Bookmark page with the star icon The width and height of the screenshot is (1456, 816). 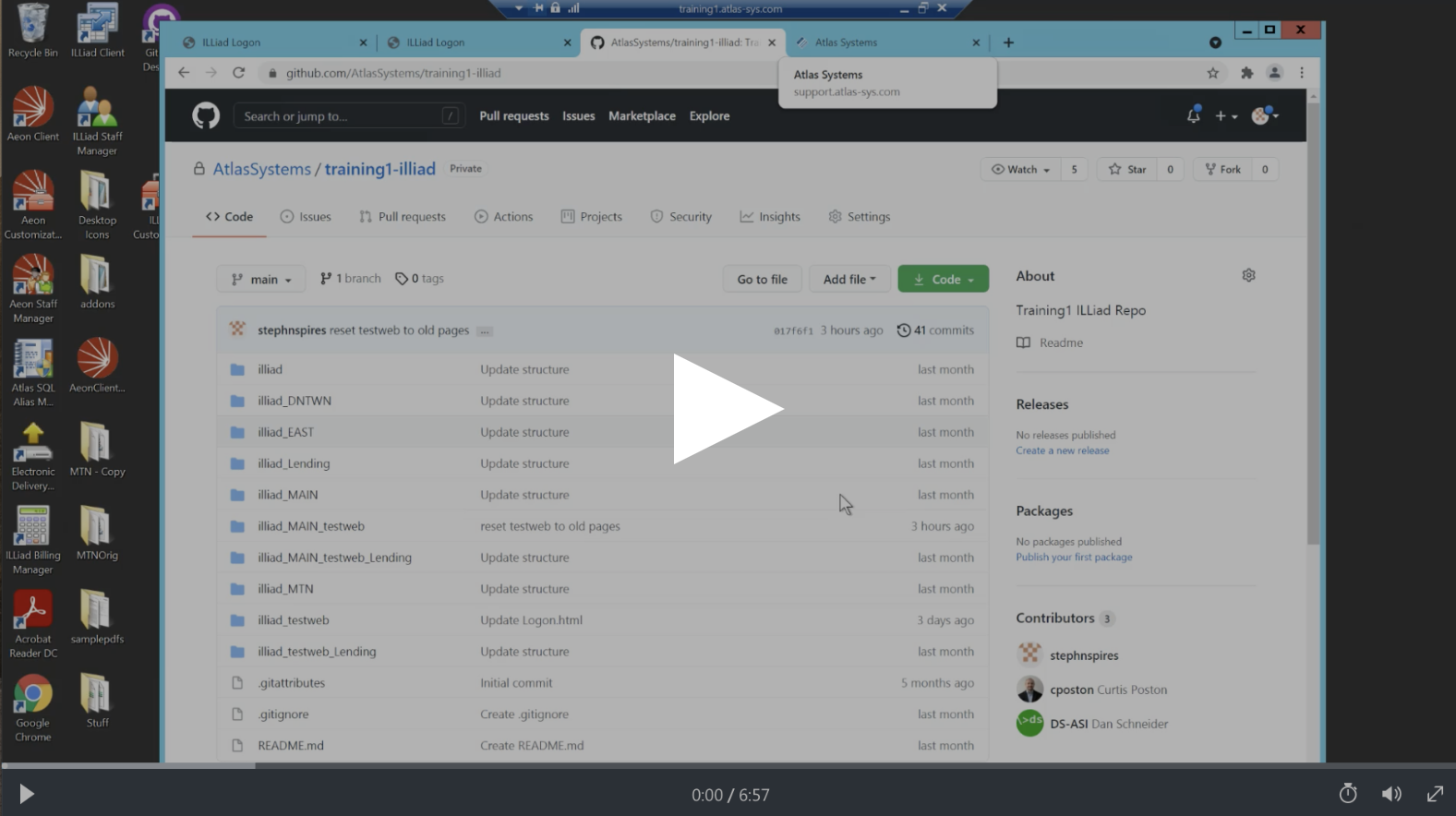click(1212, 73)
